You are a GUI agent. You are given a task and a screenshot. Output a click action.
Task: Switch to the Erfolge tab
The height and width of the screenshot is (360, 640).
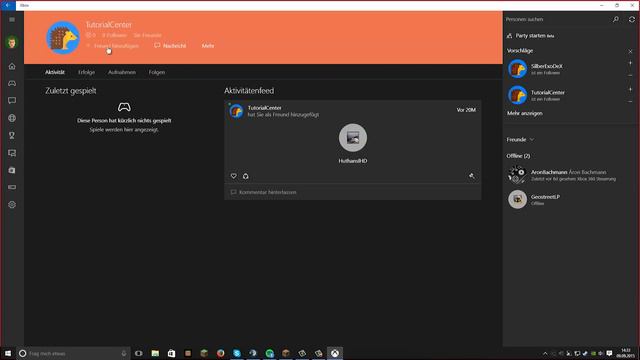tap(86, 72)
